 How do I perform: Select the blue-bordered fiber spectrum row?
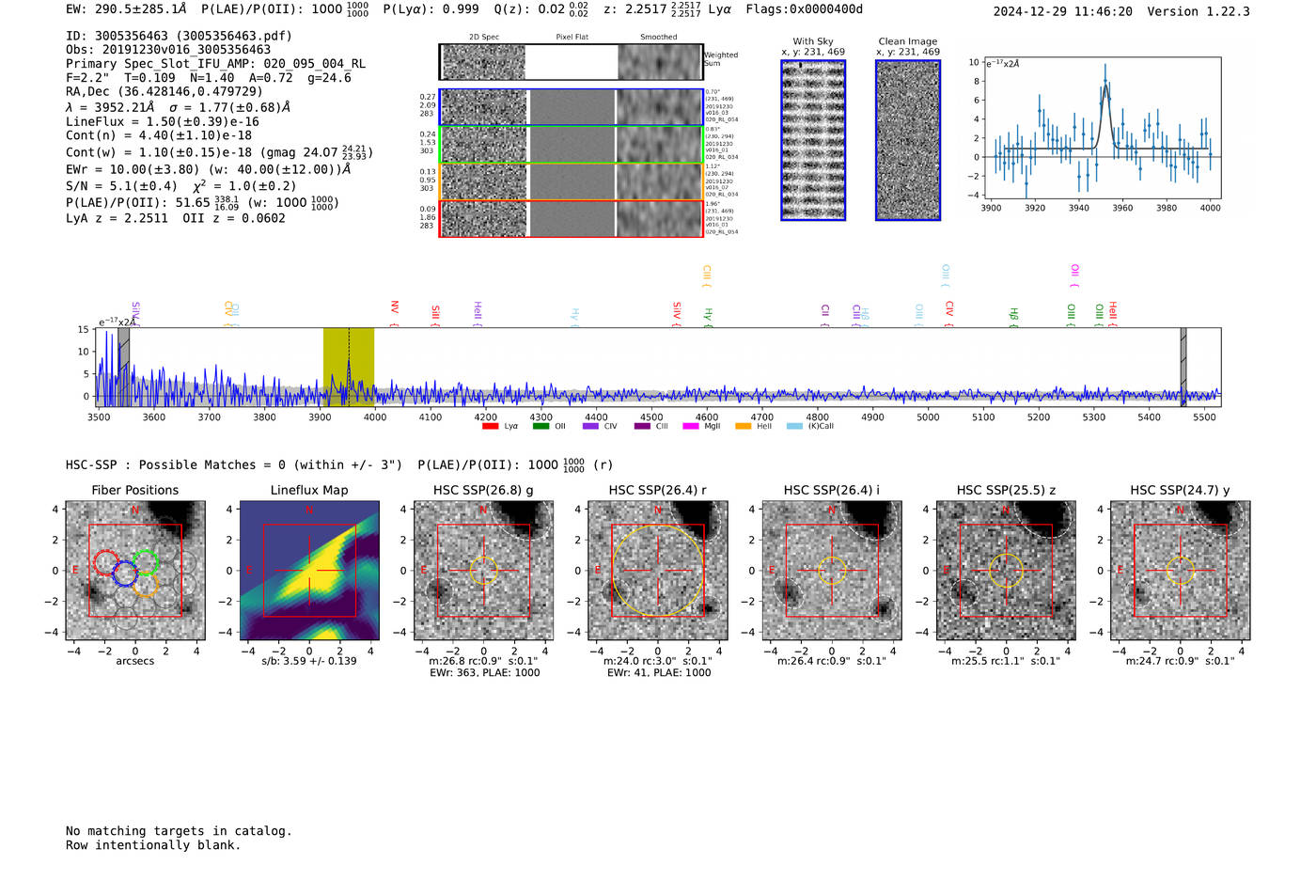[571, 107]
